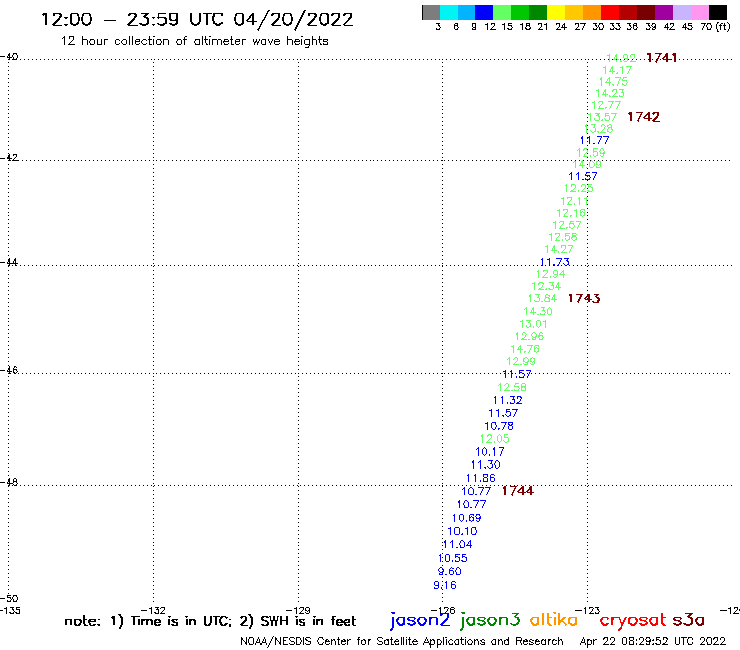Click the 70 (ft) label on the scale
Viewport: 740px width, 650px height.
point(715,27)
